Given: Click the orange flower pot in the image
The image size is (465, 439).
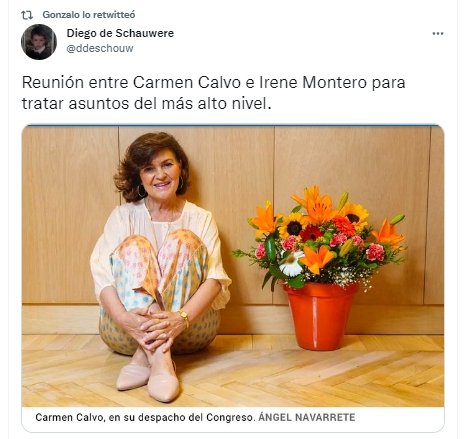Looking at the screenshot, I should (x=319, y=316).
